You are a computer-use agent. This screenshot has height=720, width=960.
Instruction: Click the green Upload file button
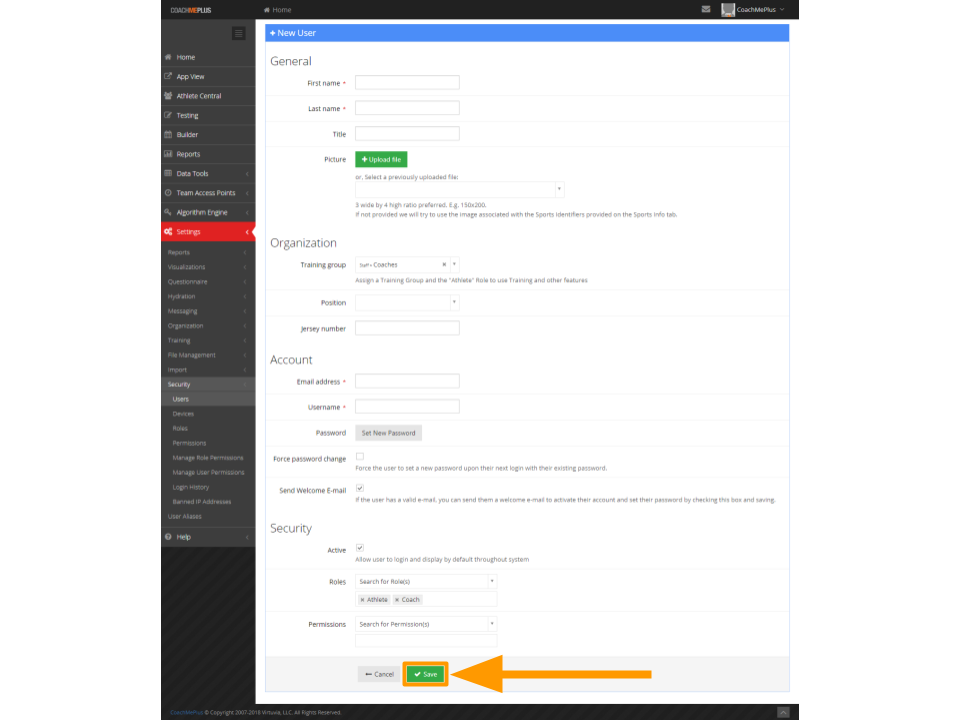(381, 159)
